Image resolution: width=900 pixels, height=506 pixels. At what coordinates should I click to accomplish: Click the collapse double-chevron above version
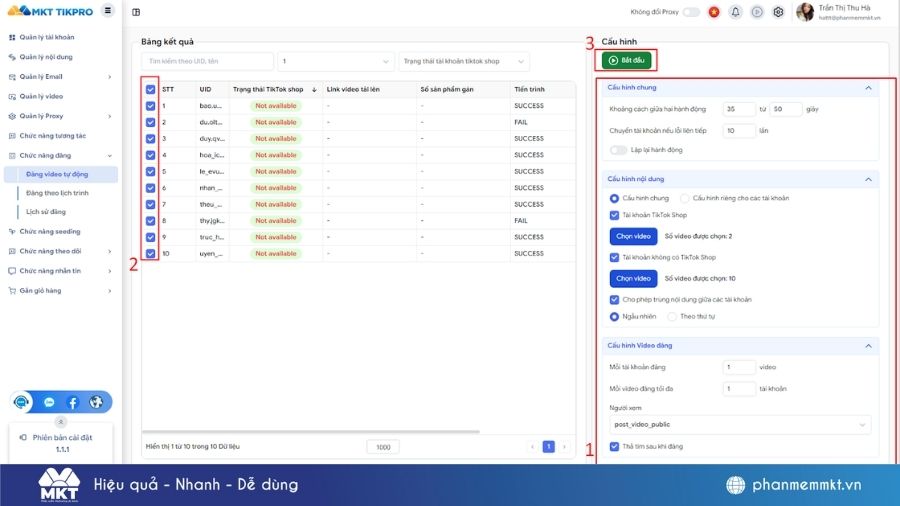(61, 422)
